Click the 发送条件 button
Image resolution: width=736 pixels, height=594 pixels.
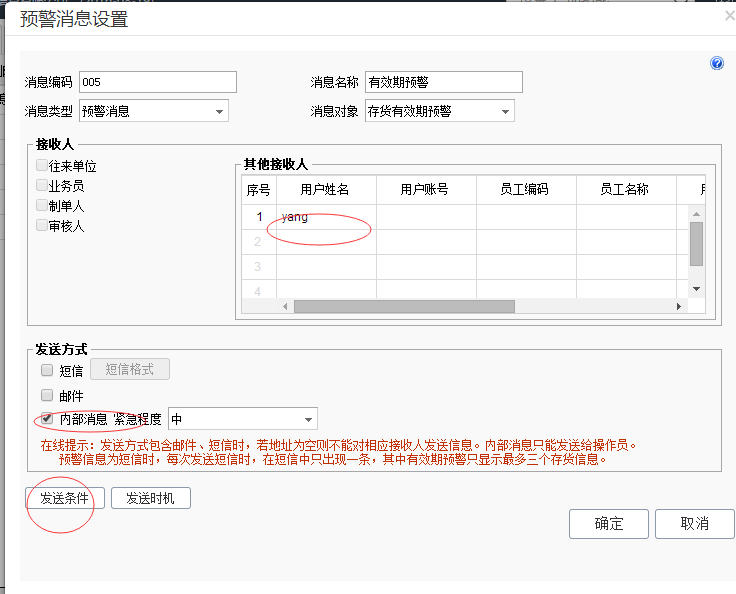click(x=65, y=498)
